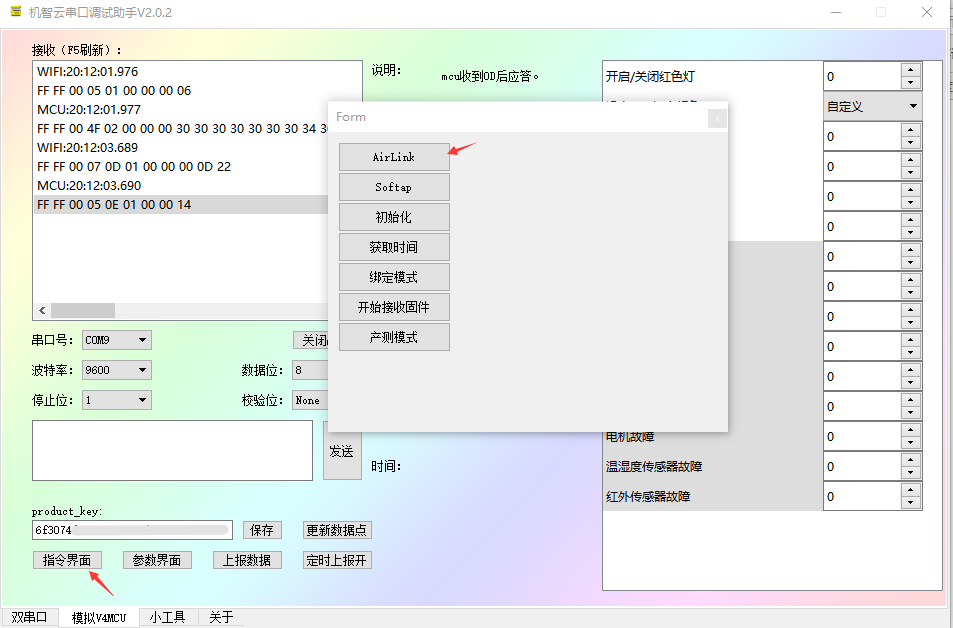
Task: Click 更新数据点 to update data points
Action: (337, 529)
